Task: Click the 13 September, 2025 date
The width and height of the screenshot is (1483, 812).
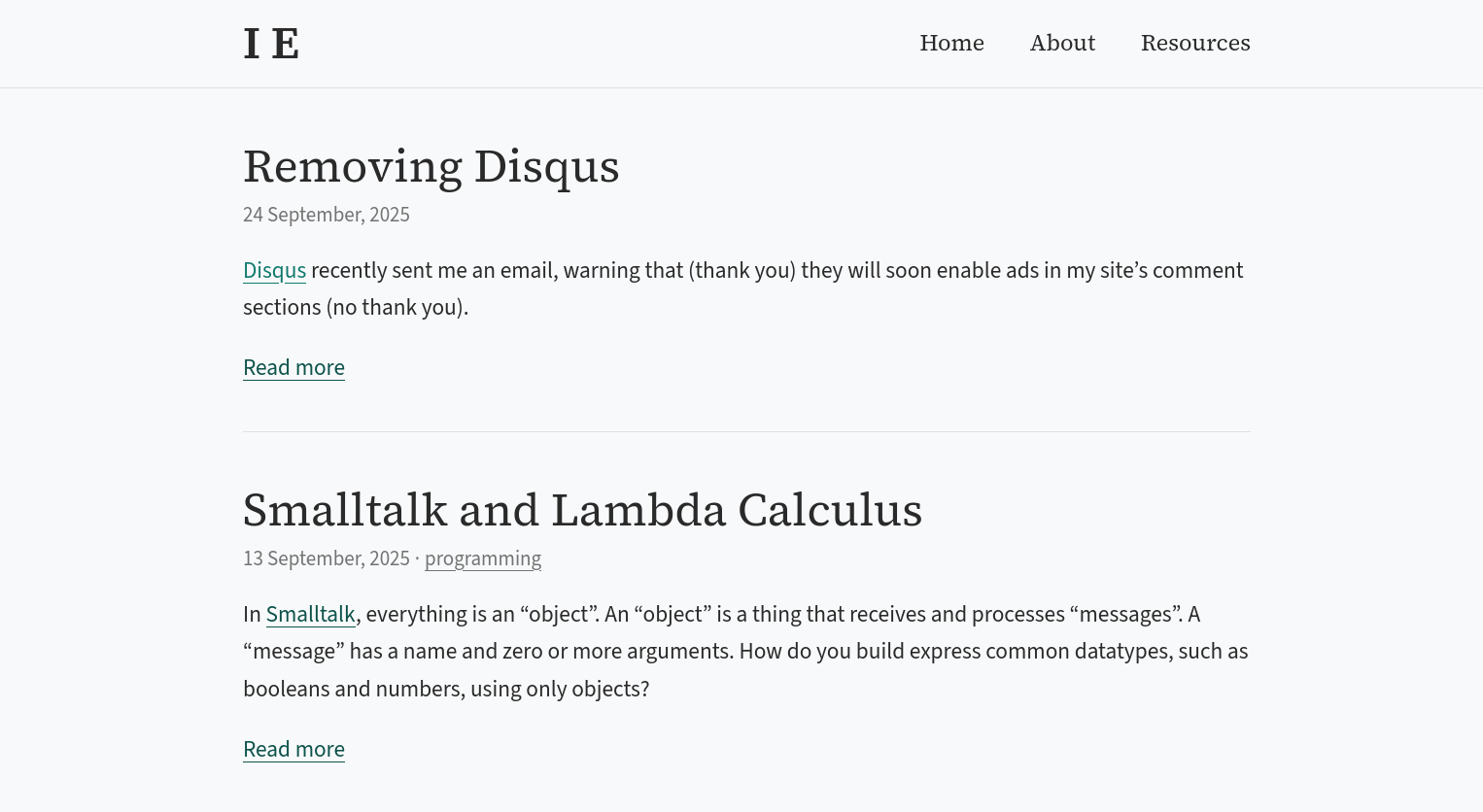Action: [327, 558]
